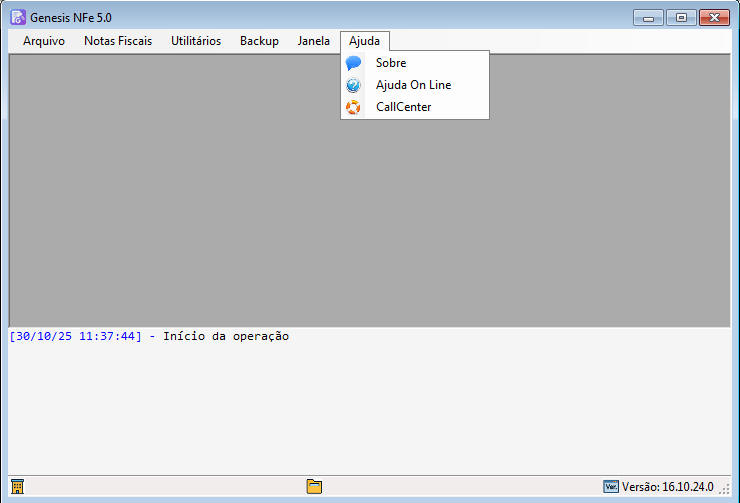
Task: Click the question mark globe icon for online help
Action: [353, 85]
